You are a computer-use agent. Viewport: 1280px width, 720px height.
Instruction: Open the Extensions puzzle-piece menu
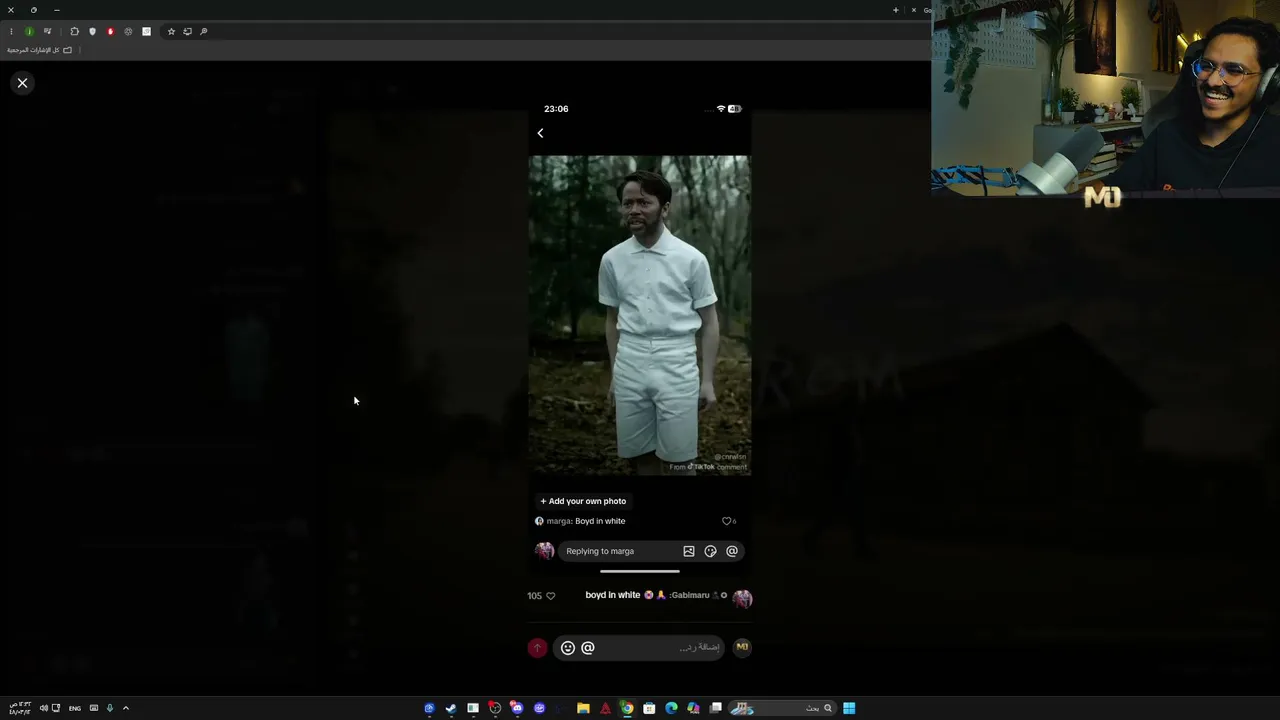tap(74, 31)
